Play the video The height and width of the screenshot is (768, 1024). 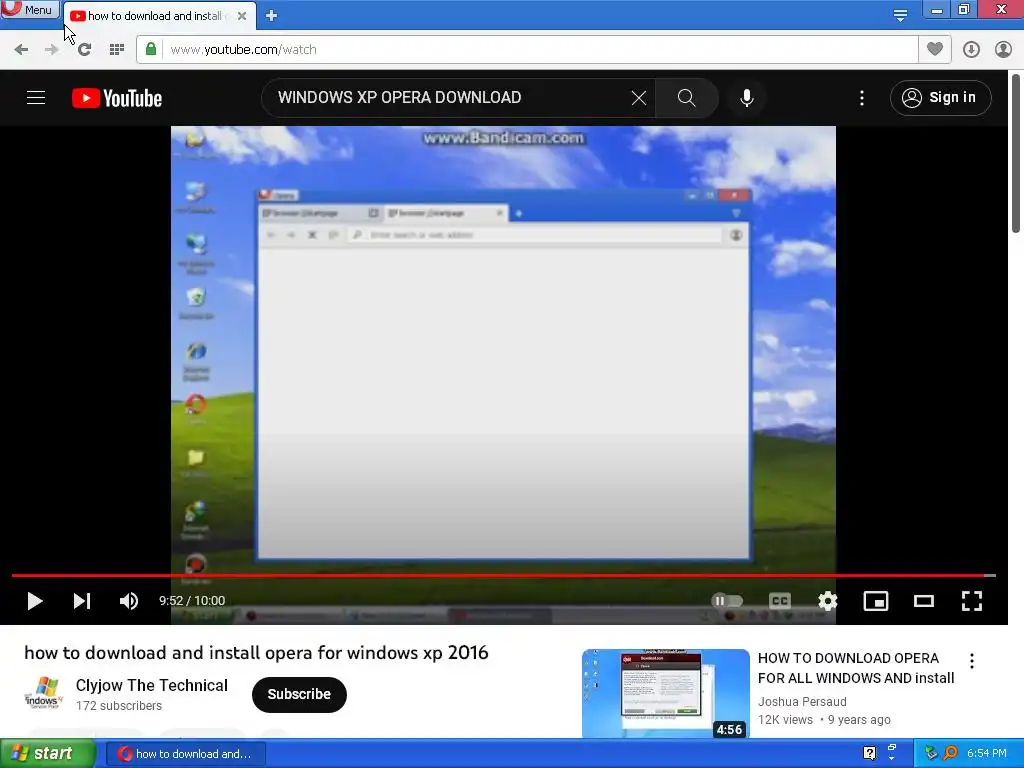pos(35,601)
